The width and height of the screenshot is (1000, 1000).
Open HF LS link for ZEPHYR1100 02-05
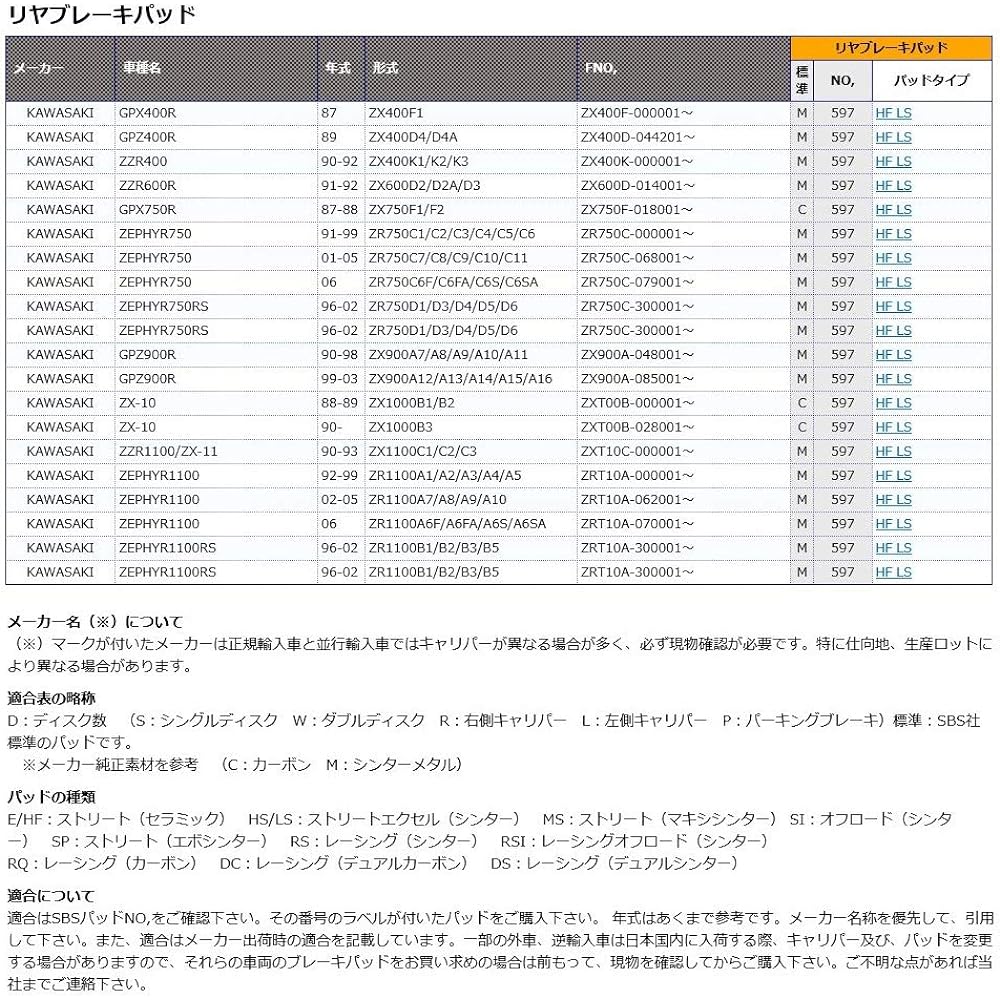[893, 500]
